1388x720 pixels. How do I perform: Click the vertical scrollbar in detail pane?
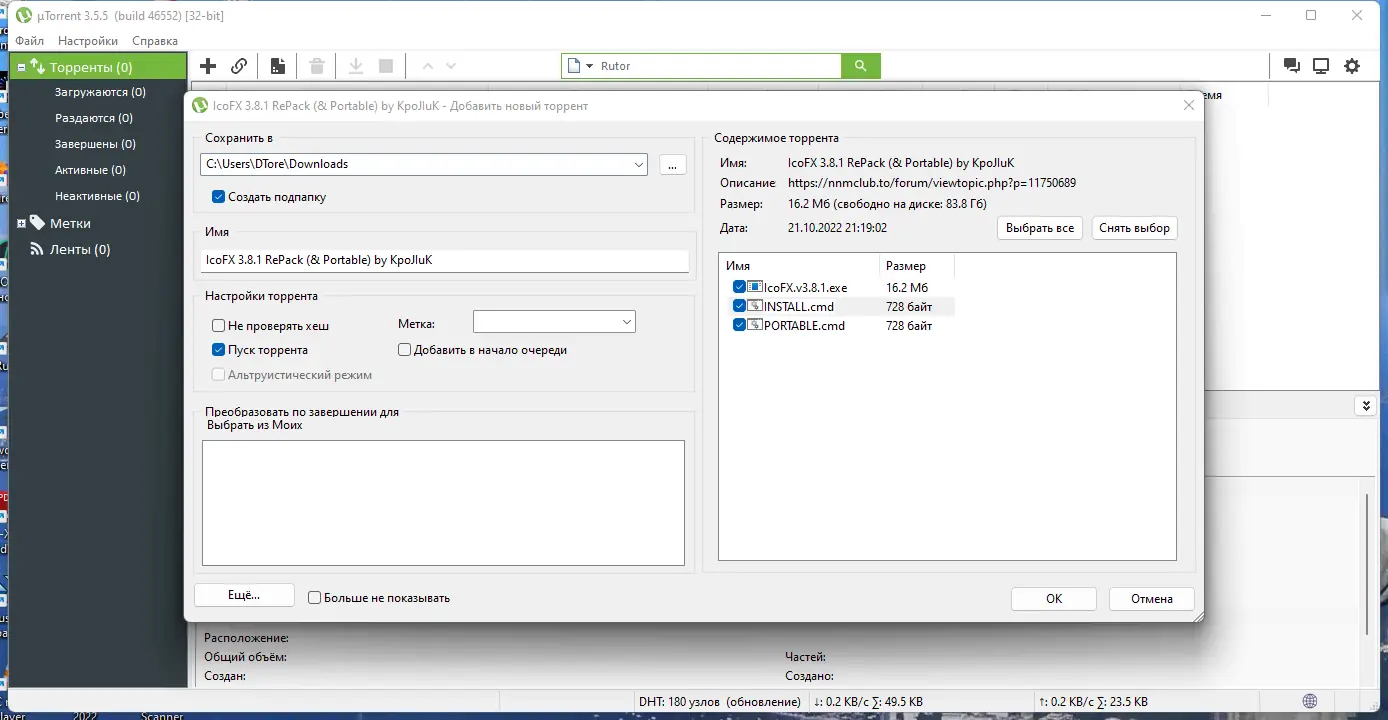[1367, 565]
